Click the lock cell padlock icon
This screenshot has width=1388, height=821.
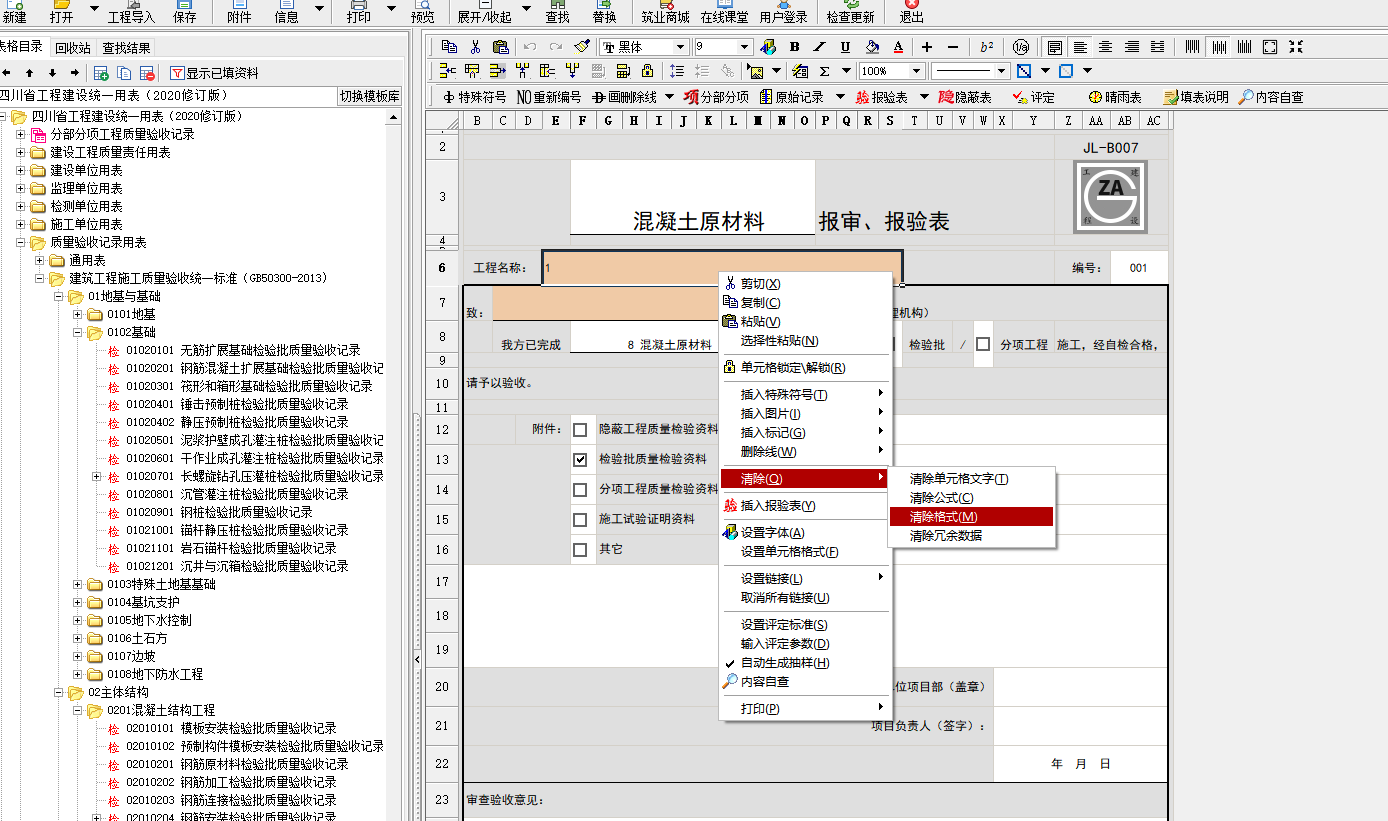point(648,71)
